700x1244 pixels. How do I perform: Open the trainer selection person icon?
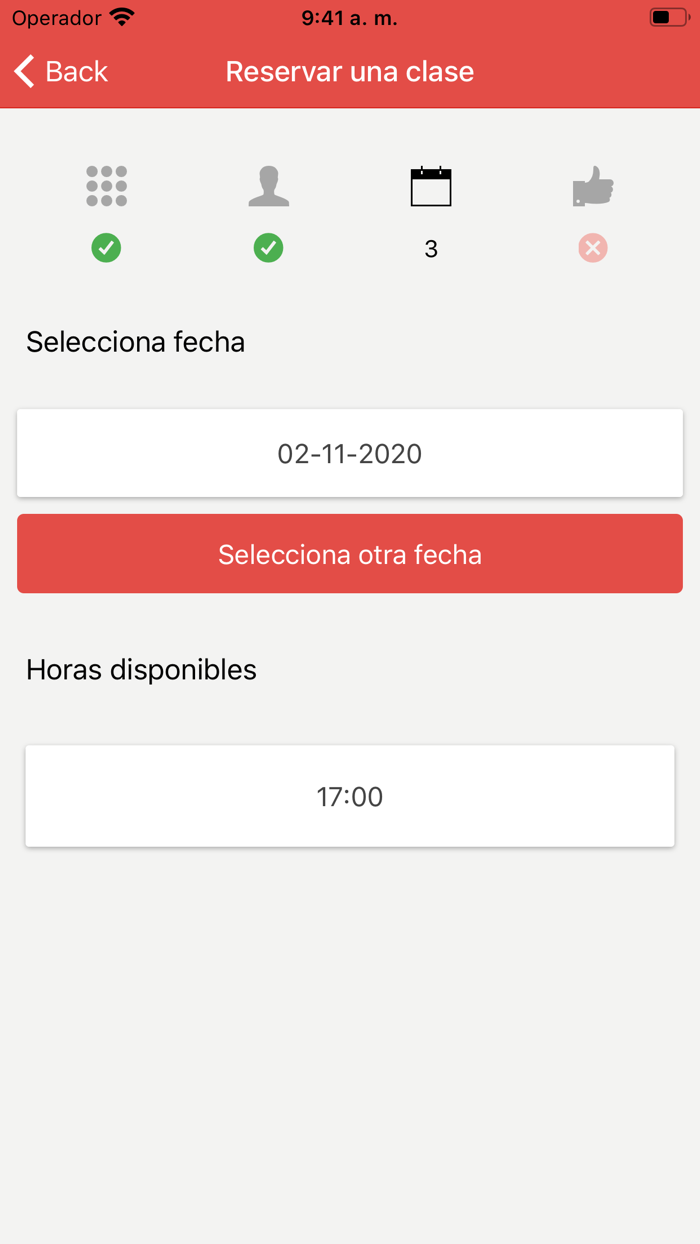pyautogui.click(x=268, y=185)
